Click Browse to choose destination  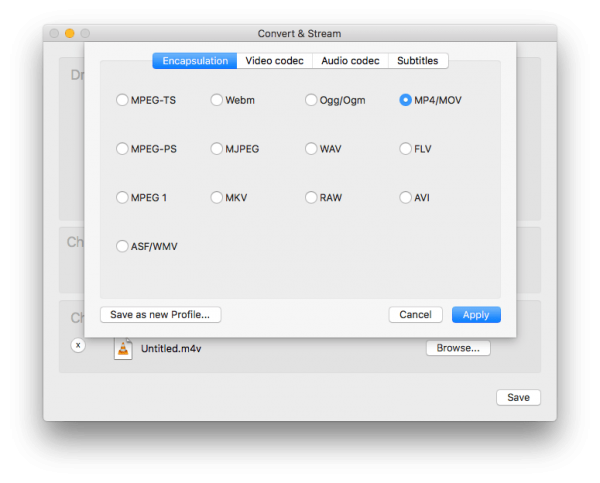[458, 348]
